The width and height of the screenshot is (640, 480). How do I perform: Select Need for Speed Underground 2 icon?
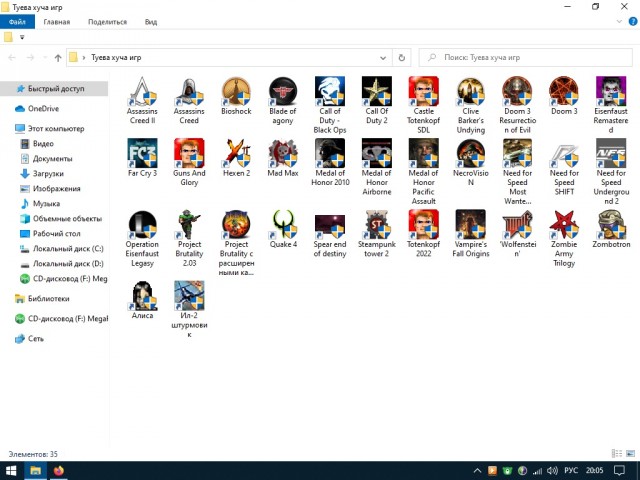click(611, 153)
